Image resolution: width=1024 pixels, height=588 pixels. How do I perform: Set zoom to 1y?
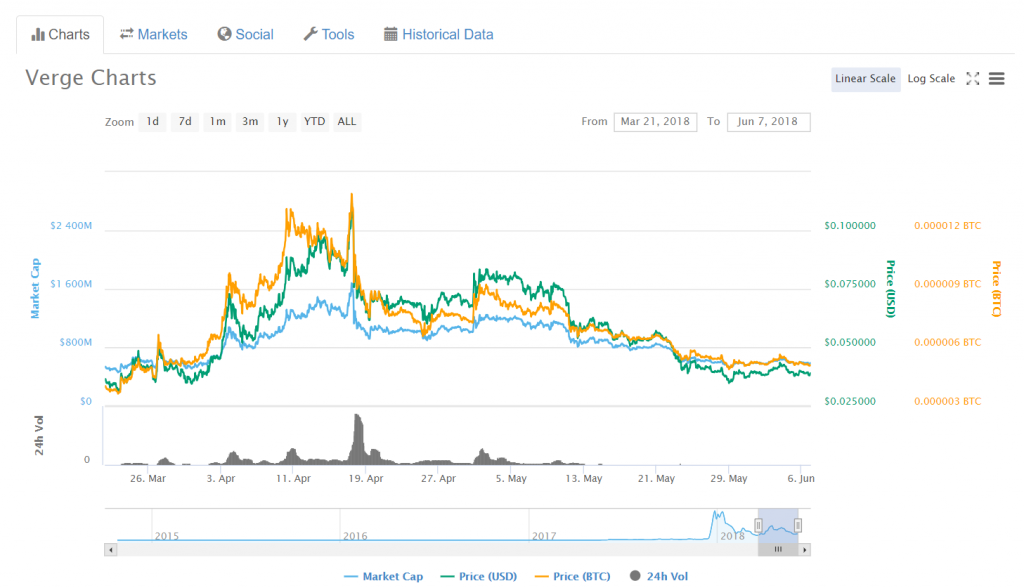(x=282, y=122)
